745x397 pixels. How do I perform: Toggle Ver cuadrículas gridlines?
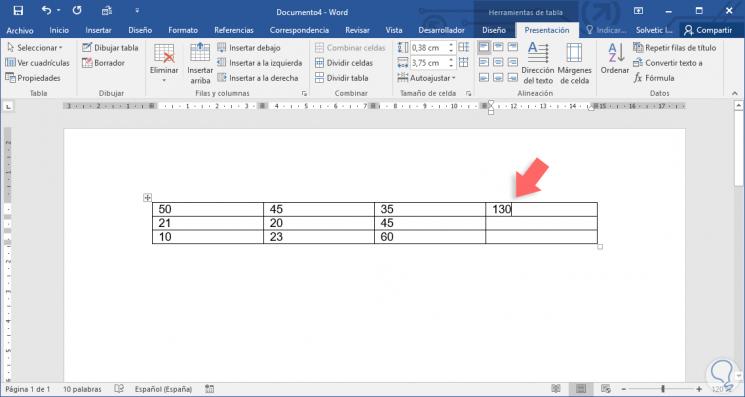38,63
